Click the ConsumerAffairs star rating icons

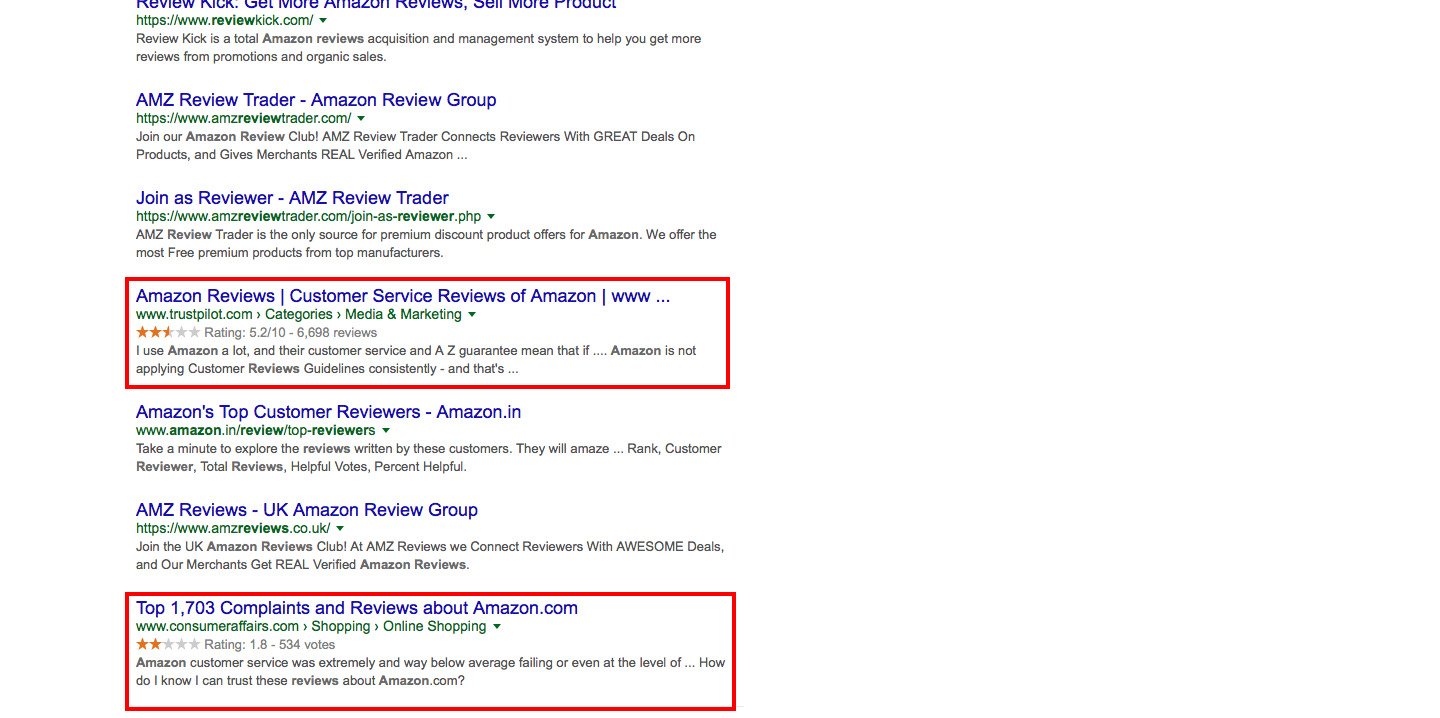168,644
